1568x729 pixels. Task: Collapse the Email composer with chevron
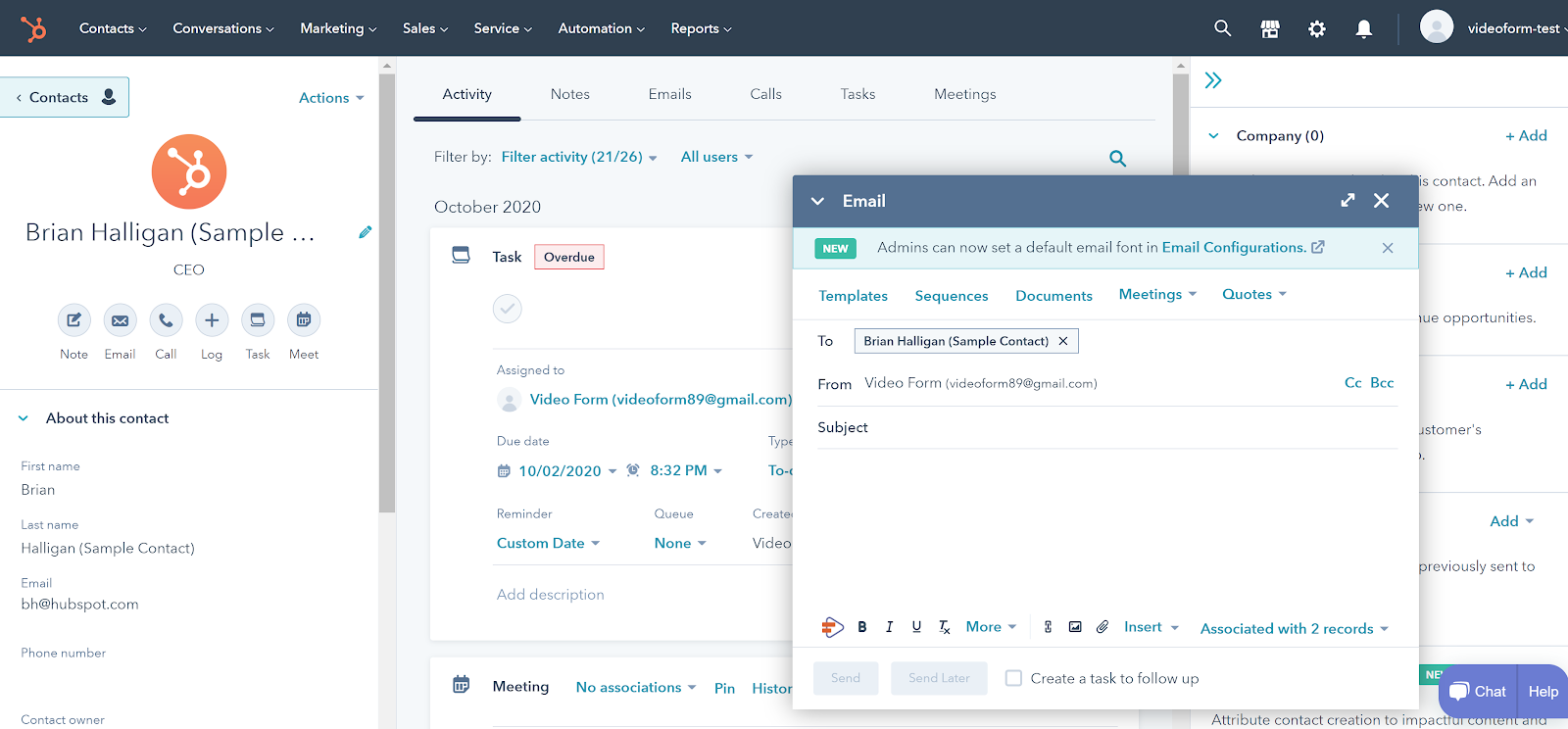click(817, 201)
